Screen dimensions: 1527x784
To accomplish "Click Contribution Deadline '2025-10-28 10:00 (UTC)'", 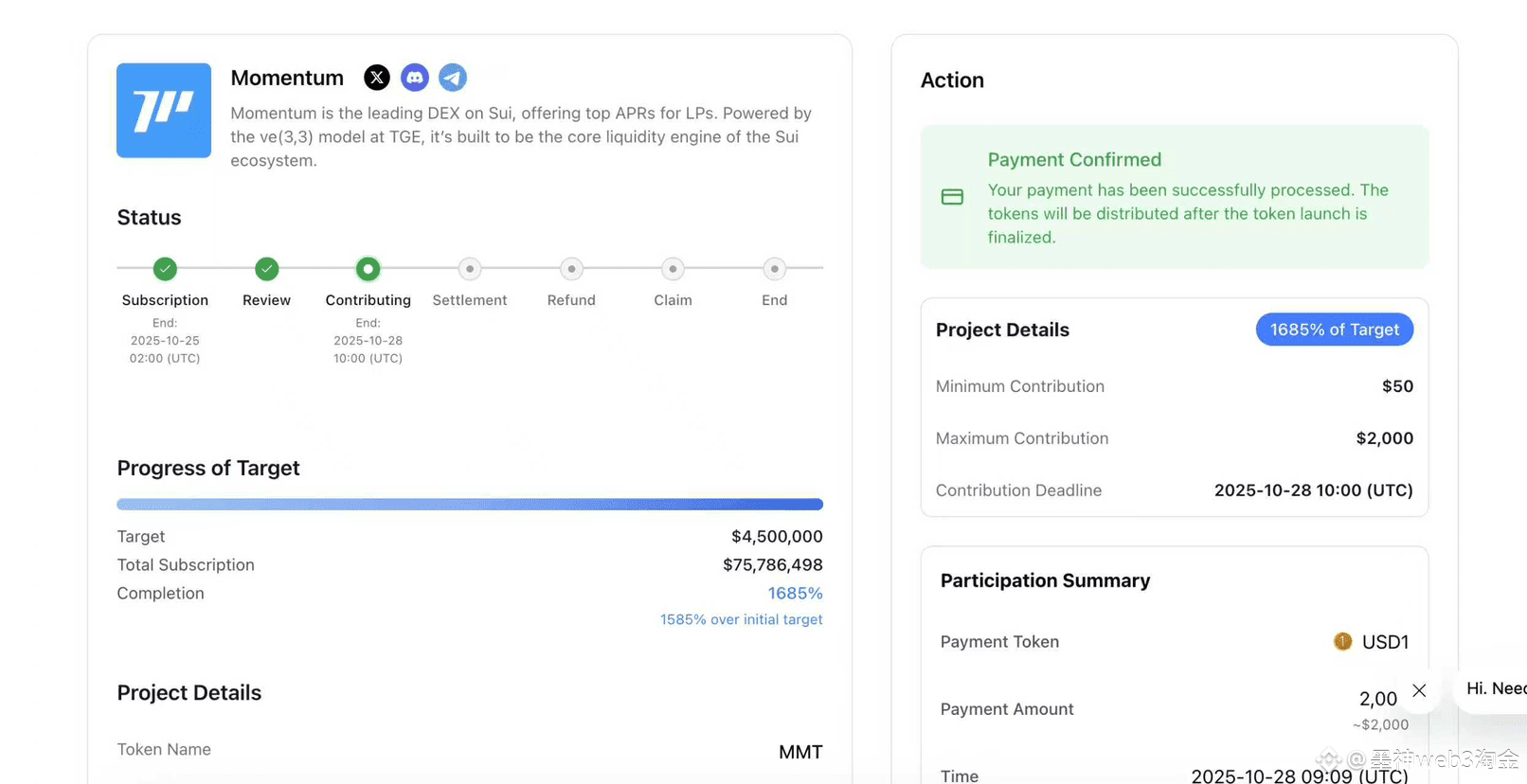I will (x=1314, y=490).
